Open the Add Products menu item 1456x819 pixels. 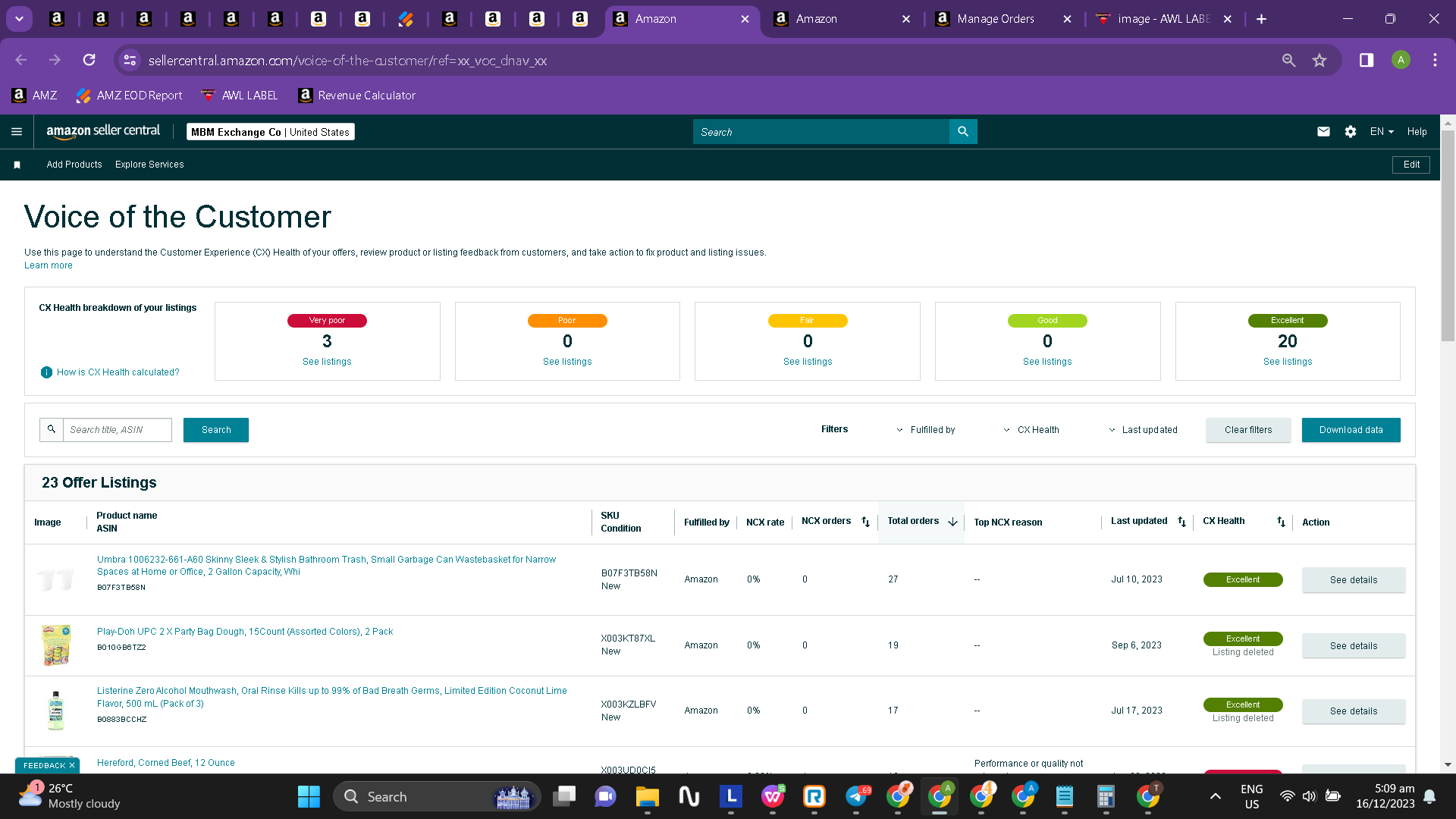(74, 165)
